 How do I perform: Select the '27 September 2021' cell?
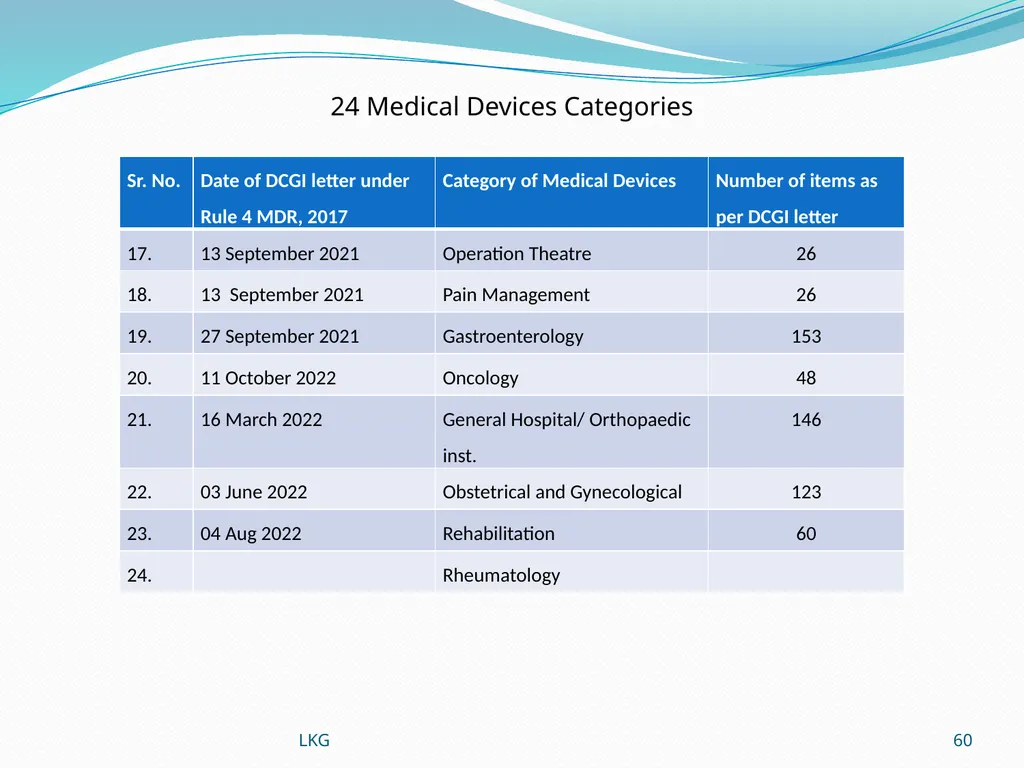point(314,334)
